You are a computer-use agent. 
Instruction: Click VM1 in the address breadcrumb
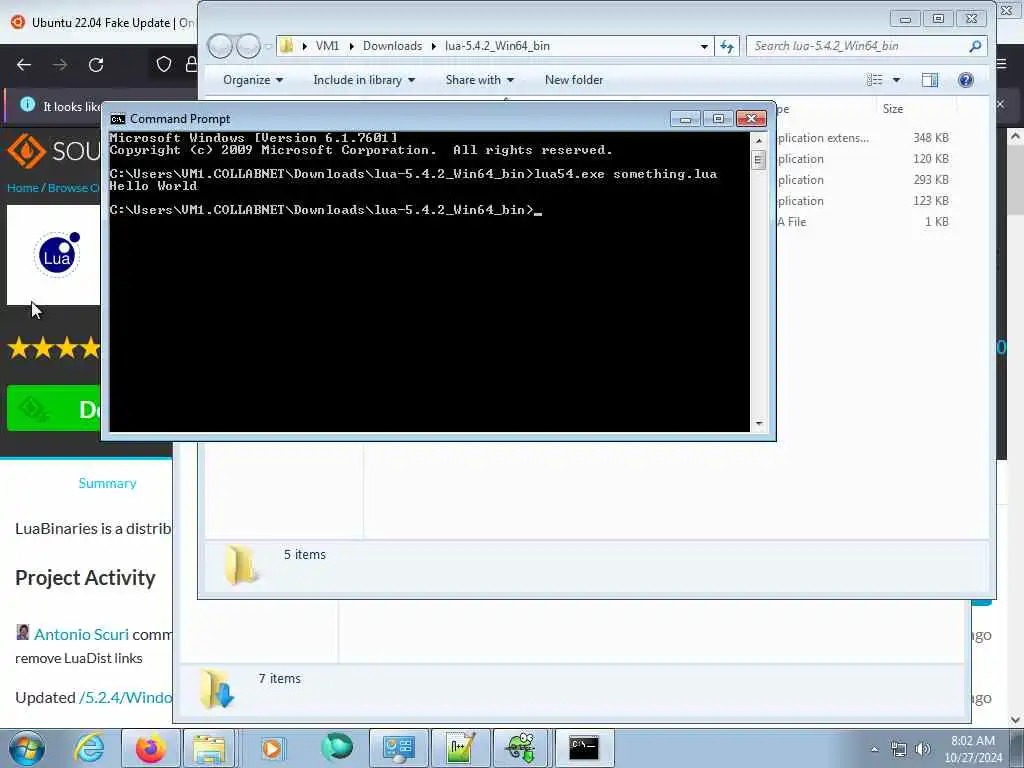pos(327,46)
